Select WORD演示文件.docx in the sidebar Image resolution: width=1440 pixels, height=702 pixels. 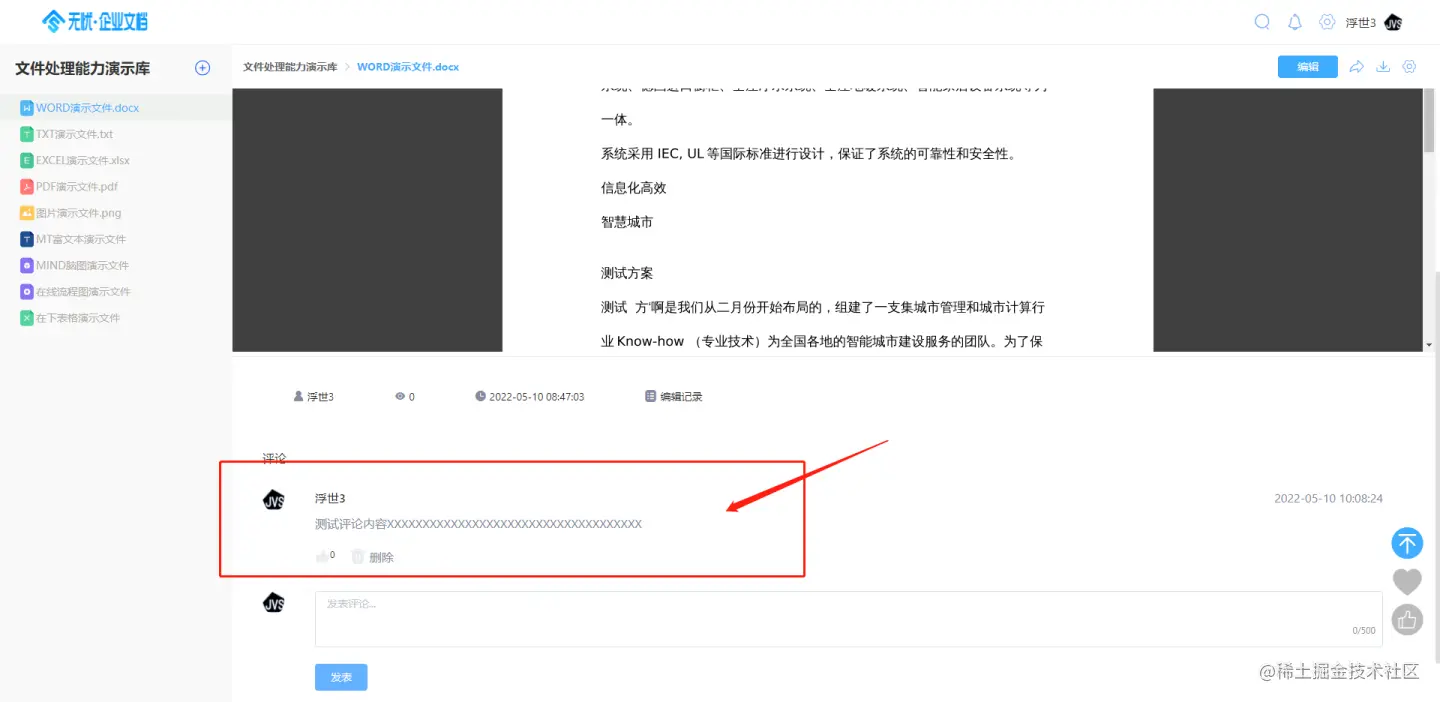[x=88, y=108]
